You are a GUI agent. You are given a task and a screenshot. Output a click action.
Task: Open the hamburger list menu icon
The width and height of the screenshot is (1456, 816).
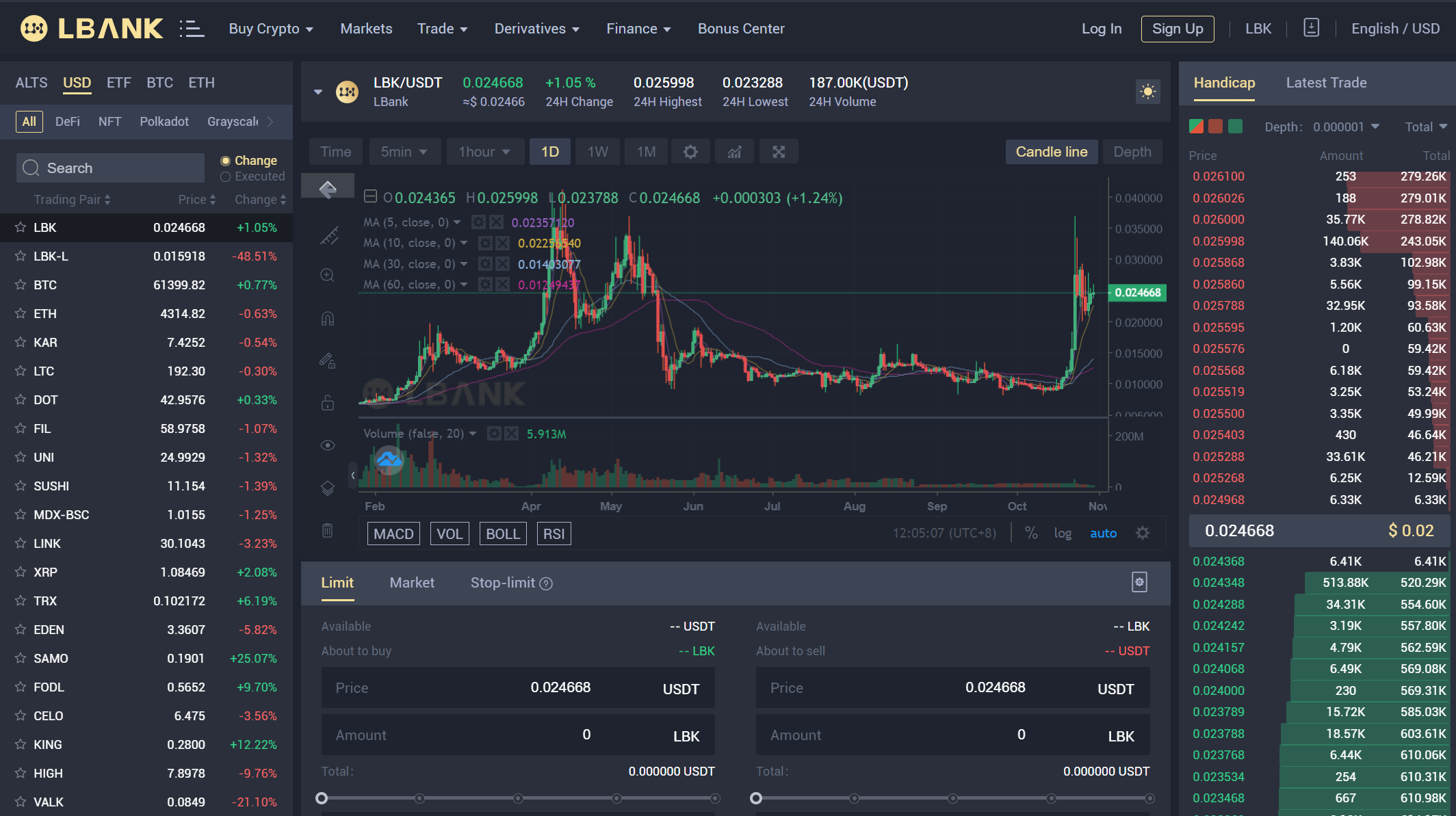click(x=192, y=29)
